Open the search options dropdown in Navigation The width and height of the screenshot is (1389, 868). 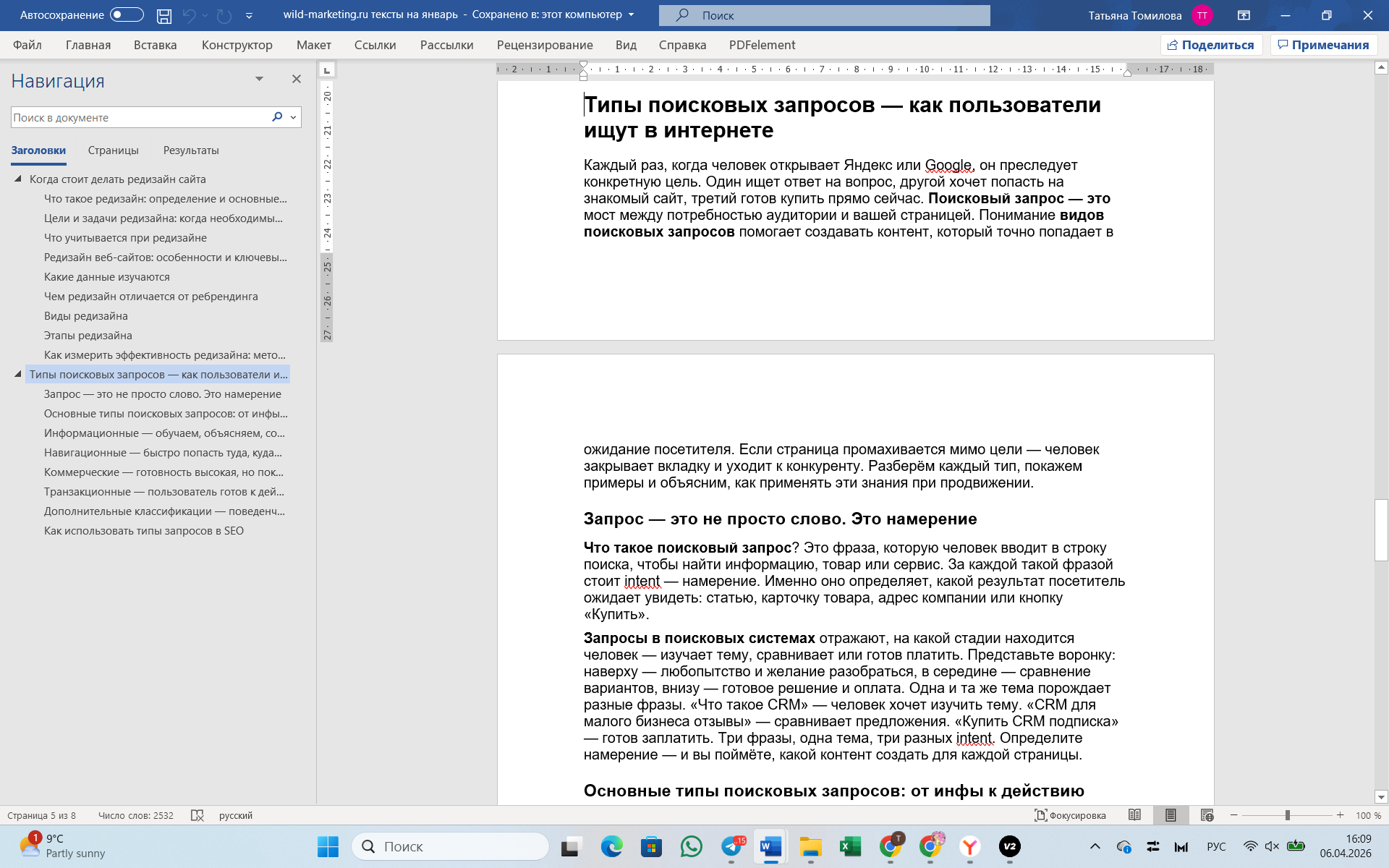pos(293,117)
